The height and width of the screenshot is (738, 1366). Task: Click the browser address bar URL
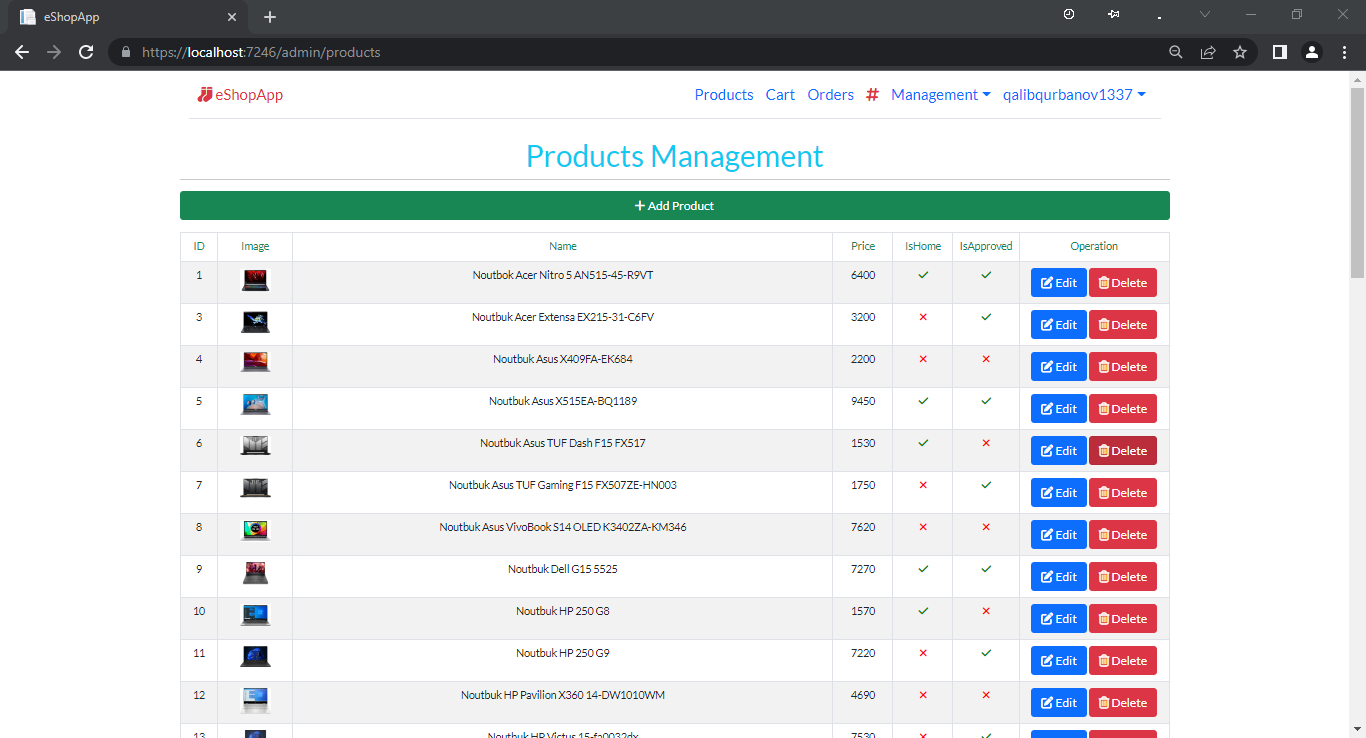[261, 52]
